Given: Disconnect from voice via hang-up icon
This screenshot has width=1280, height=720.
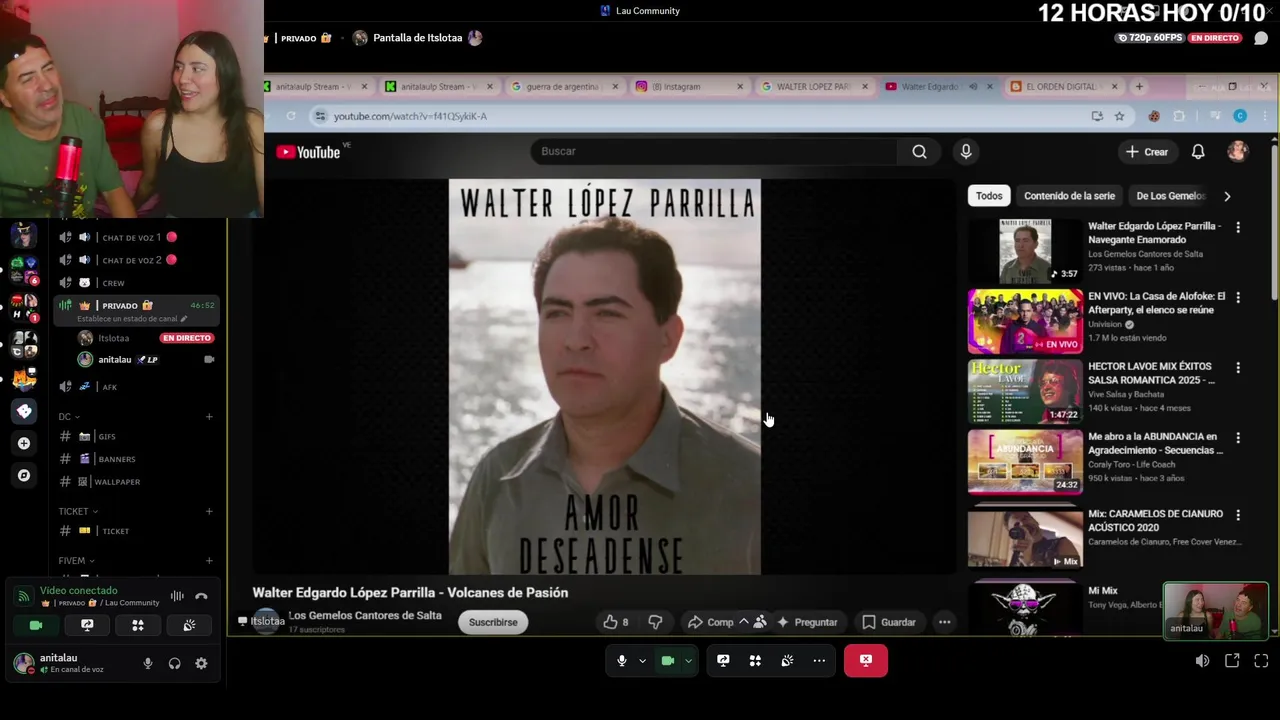Looking at the screenshot, I should coord(201,596).
